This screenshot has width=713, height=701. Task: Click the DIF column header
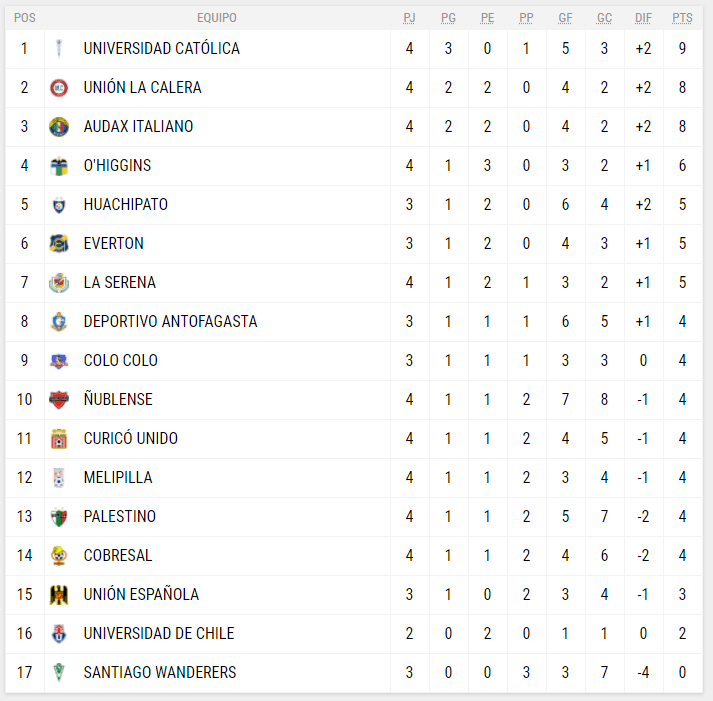coord(643,18)
